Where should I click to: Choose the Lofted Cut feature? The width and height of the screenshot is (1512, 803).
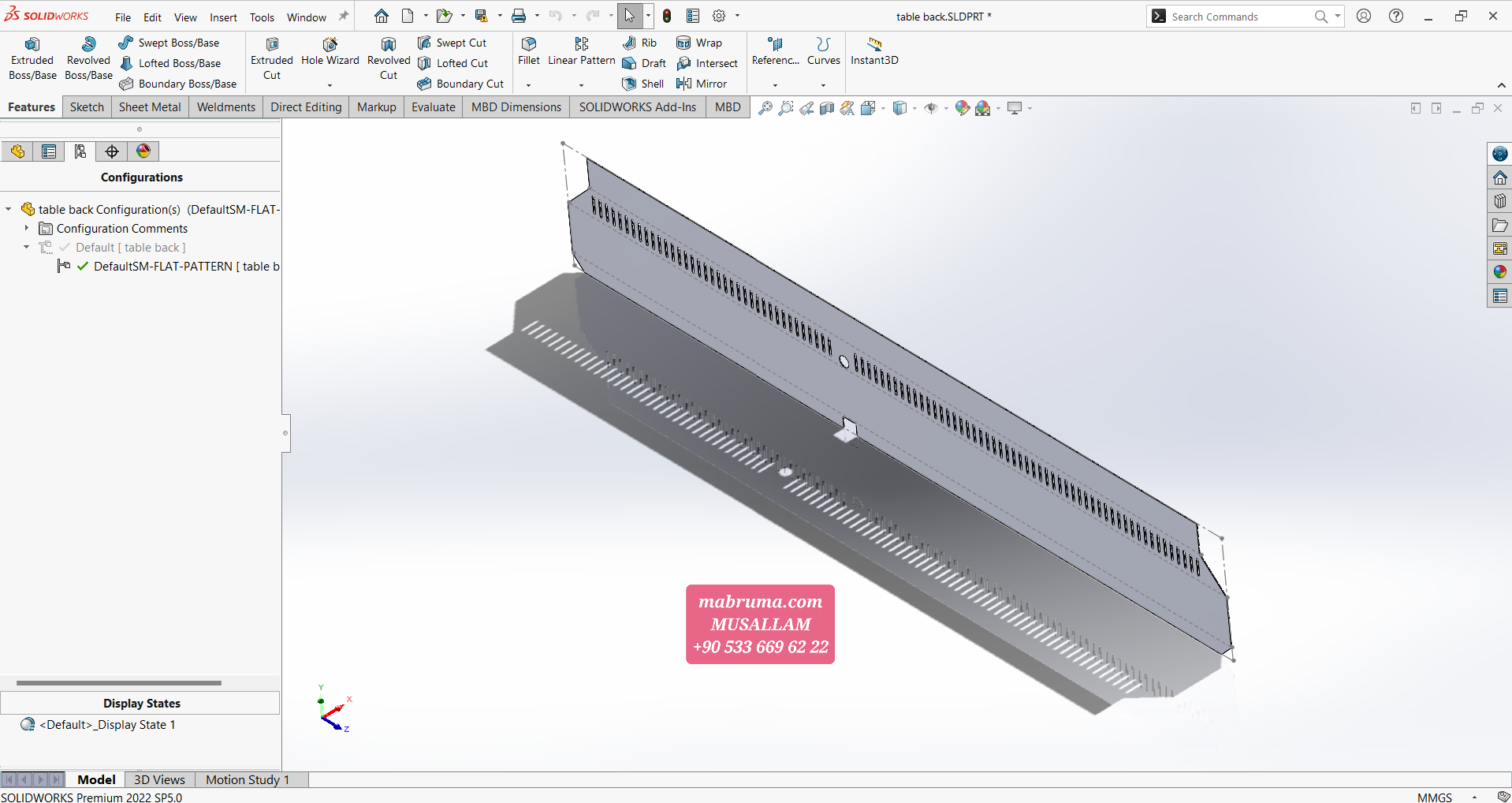click(x=453, y=63)
